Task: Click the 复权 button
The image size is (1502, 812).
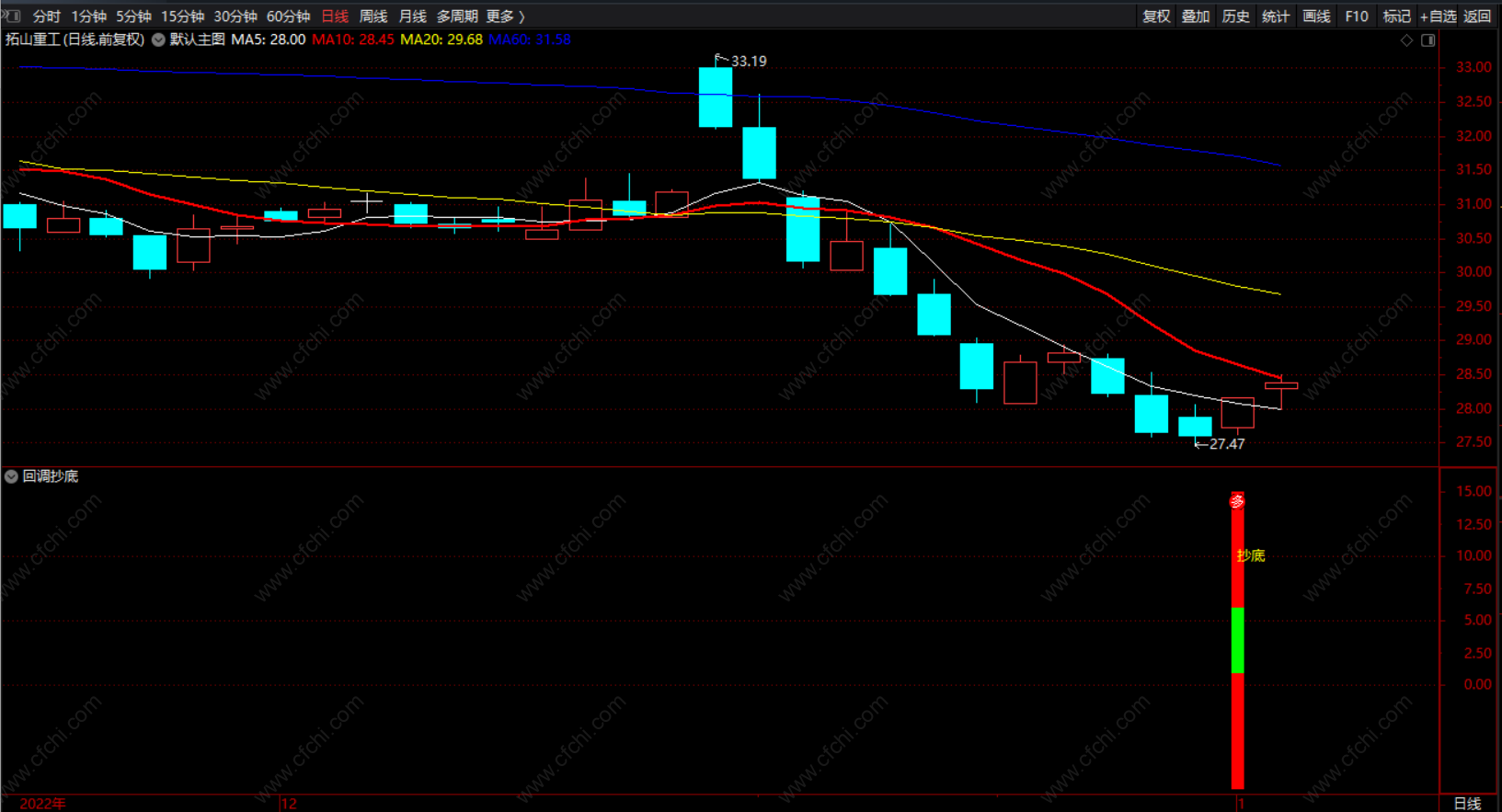Action: pos(1156,17)
